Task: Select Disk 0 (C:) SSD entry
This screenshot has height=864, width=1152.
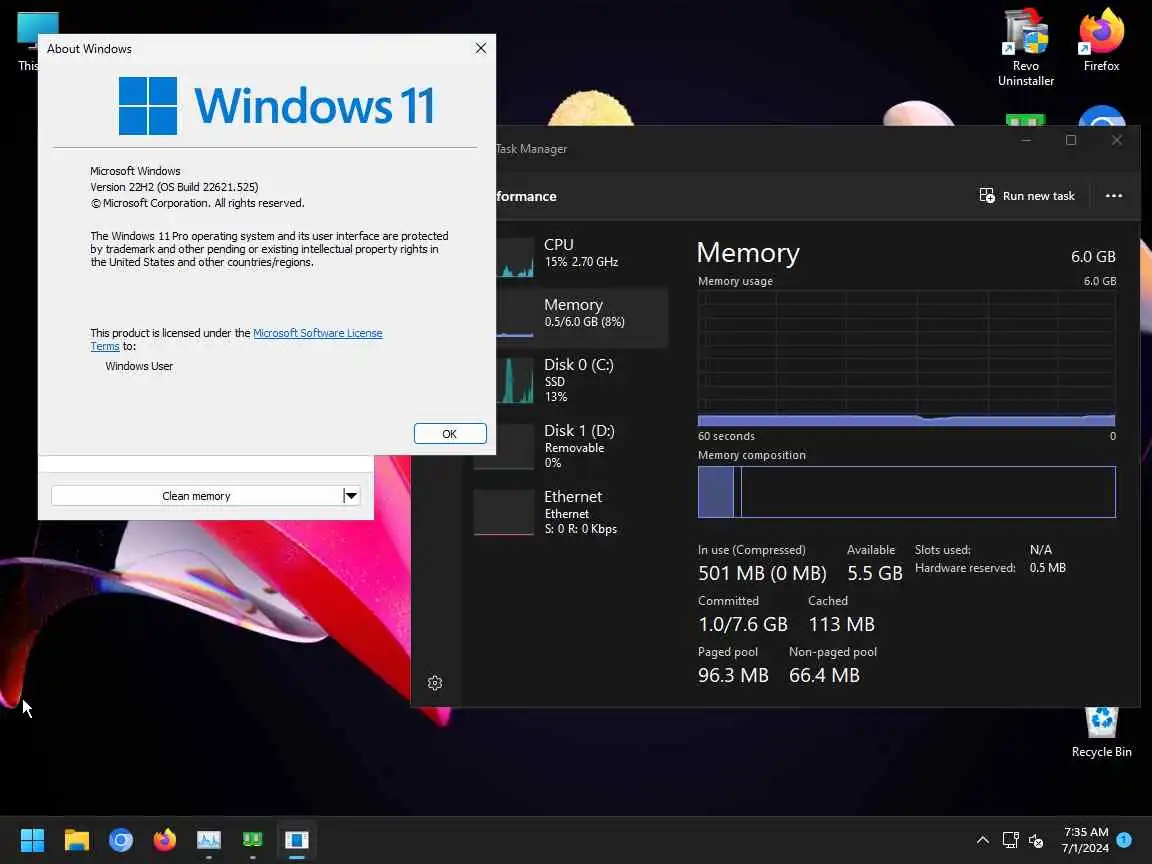Action: coord(582,381)
